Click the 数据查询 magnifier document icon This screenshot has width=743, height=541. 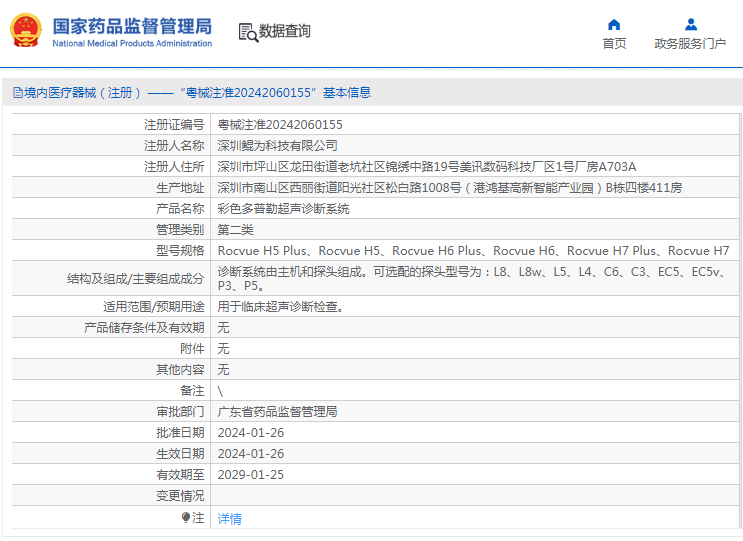248,32
